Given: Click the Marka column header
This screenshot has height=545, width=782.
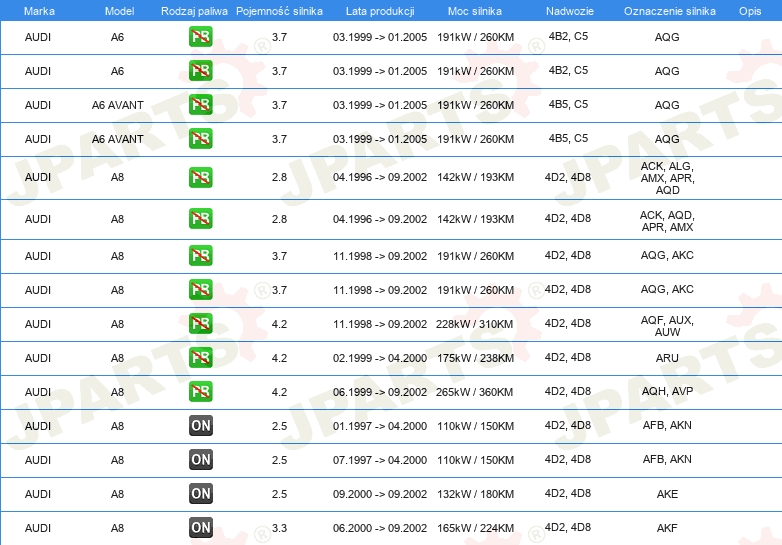Looking at the screenshot, I should (39, 11).
